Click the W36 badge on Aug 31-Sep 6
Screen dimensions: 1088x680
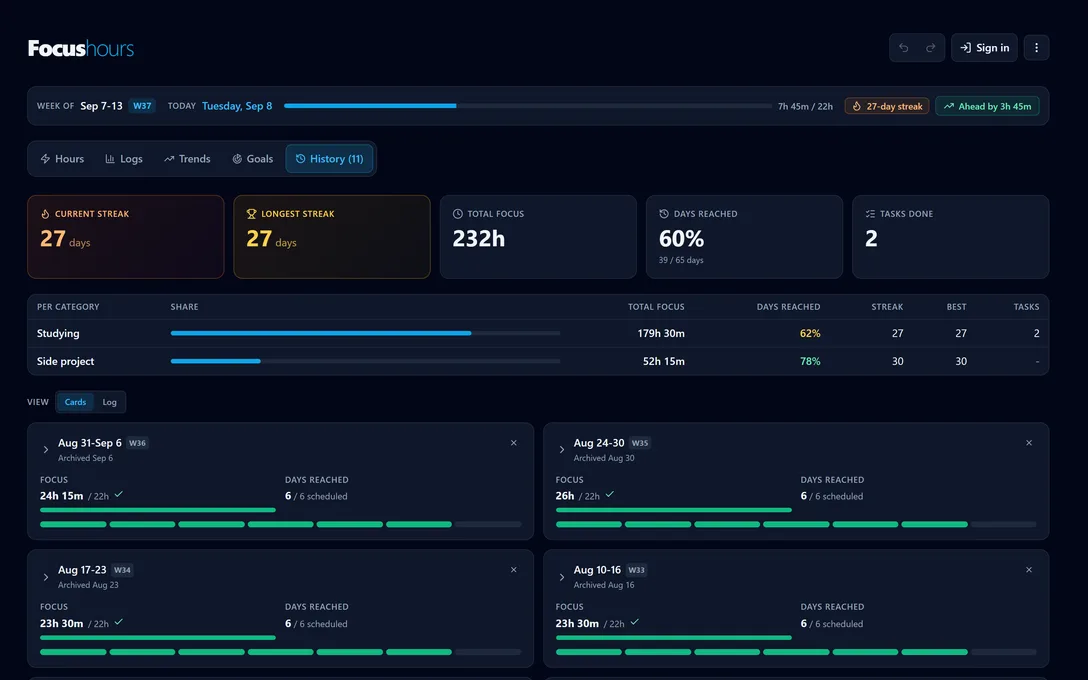[x=137, y=443]
